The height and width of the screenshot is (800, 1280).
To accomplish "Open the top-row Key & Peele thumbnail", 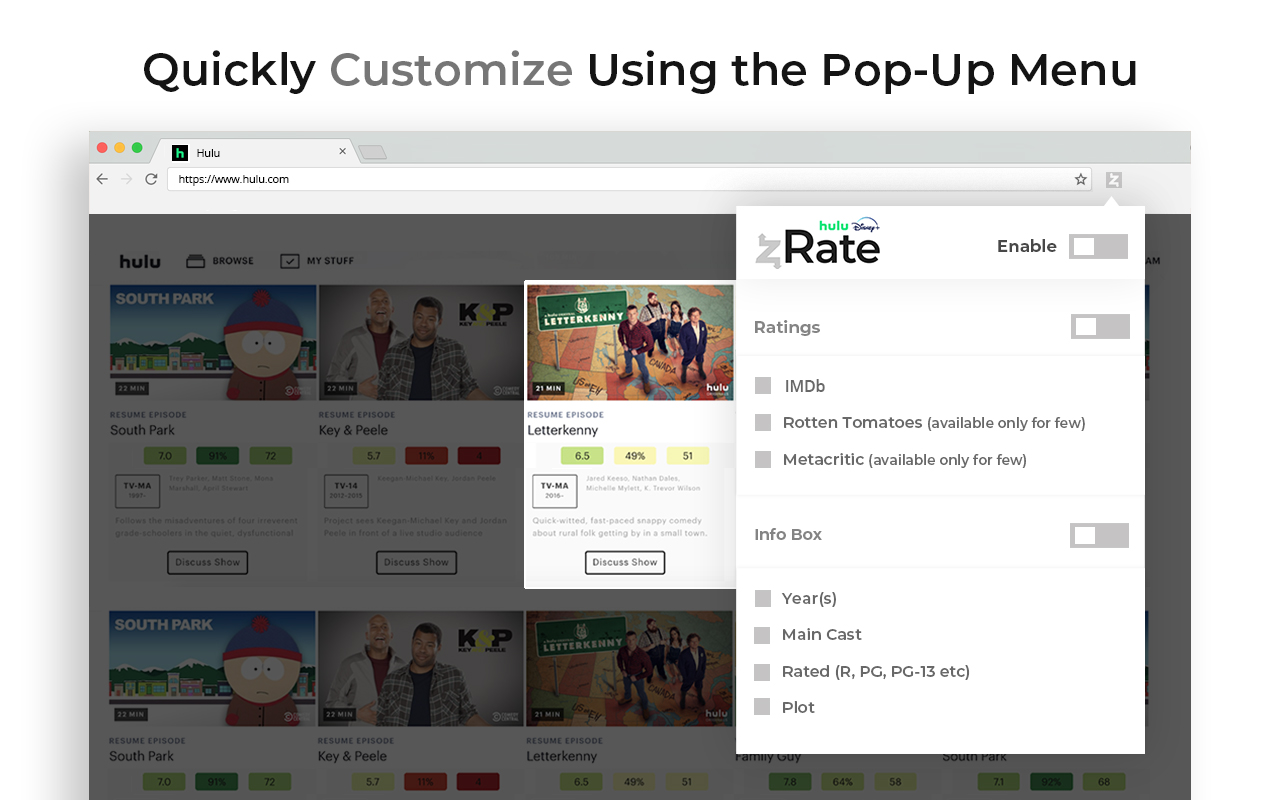I will click(421, 342).
